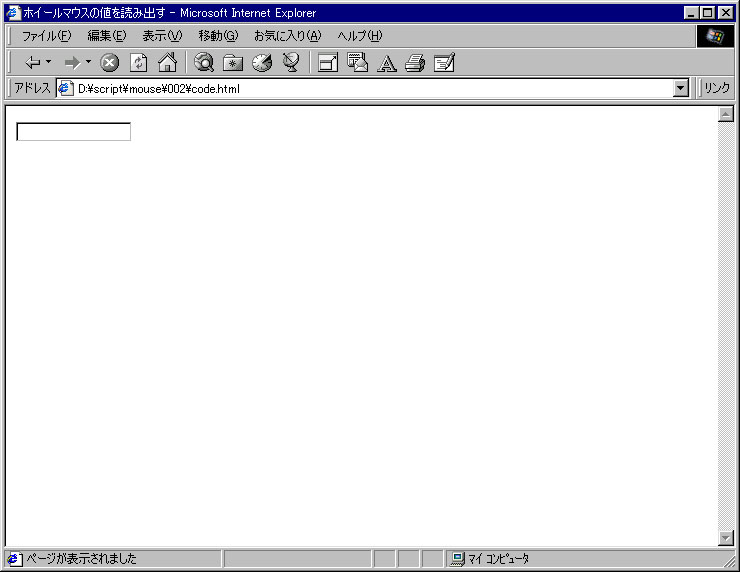Image resolution: width=740 pixels, height=572 pixels.
Task: Open the History toolbar icon
Action: [262, 62]
